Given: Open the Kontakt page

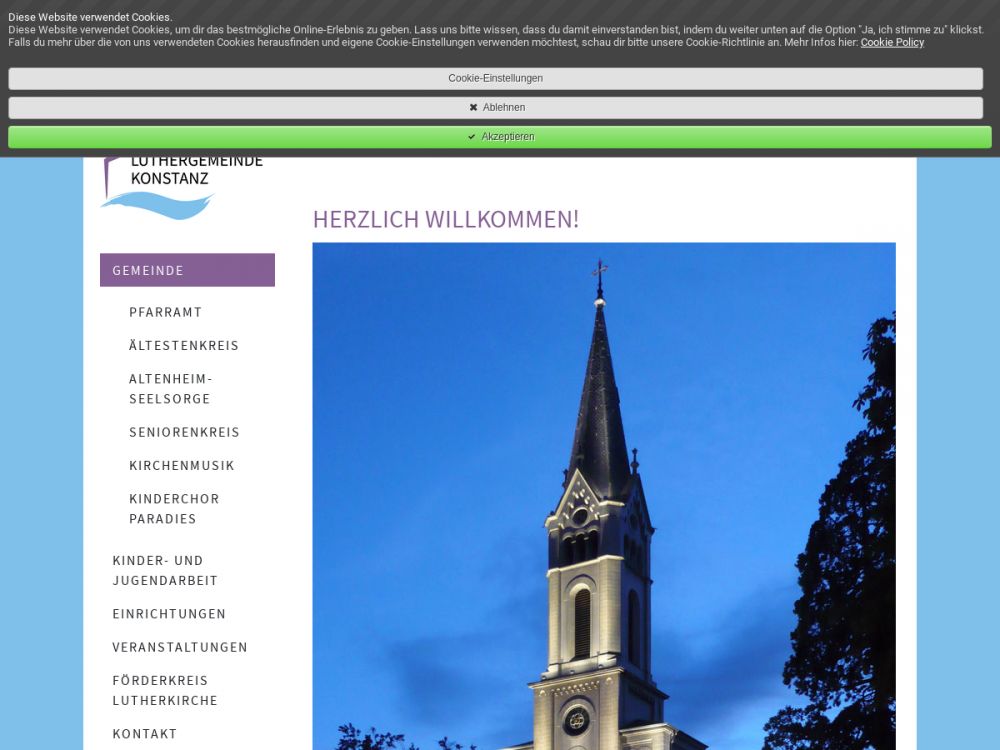Looking at the screenshot, I should [x=145, y=734].
